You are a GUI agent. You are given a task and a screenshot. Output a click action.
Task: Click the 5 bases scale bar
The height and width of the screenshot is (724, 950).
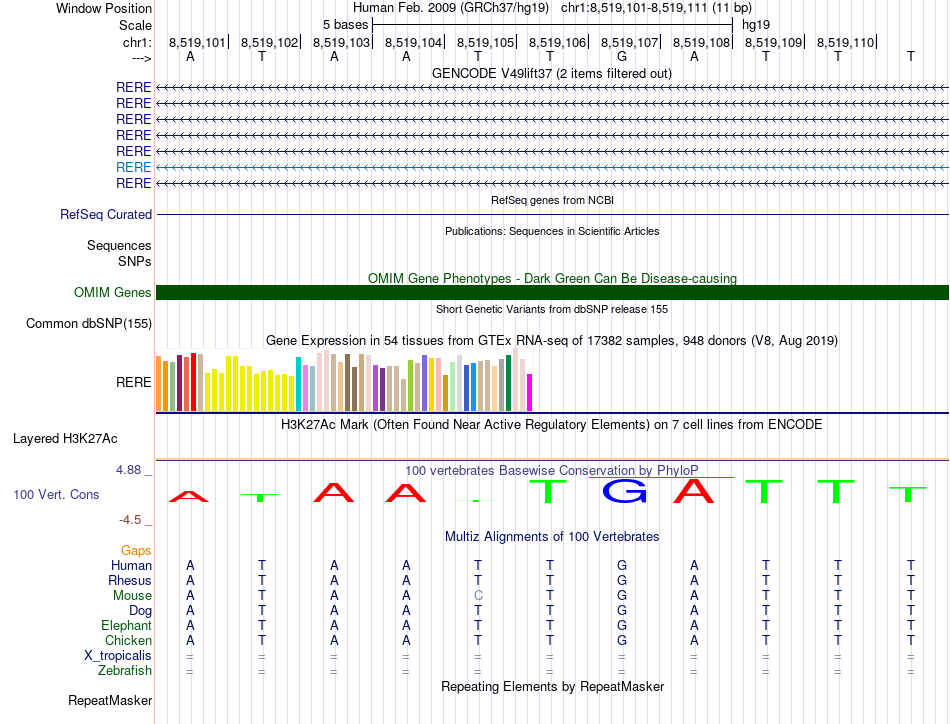tap(552, 25)
